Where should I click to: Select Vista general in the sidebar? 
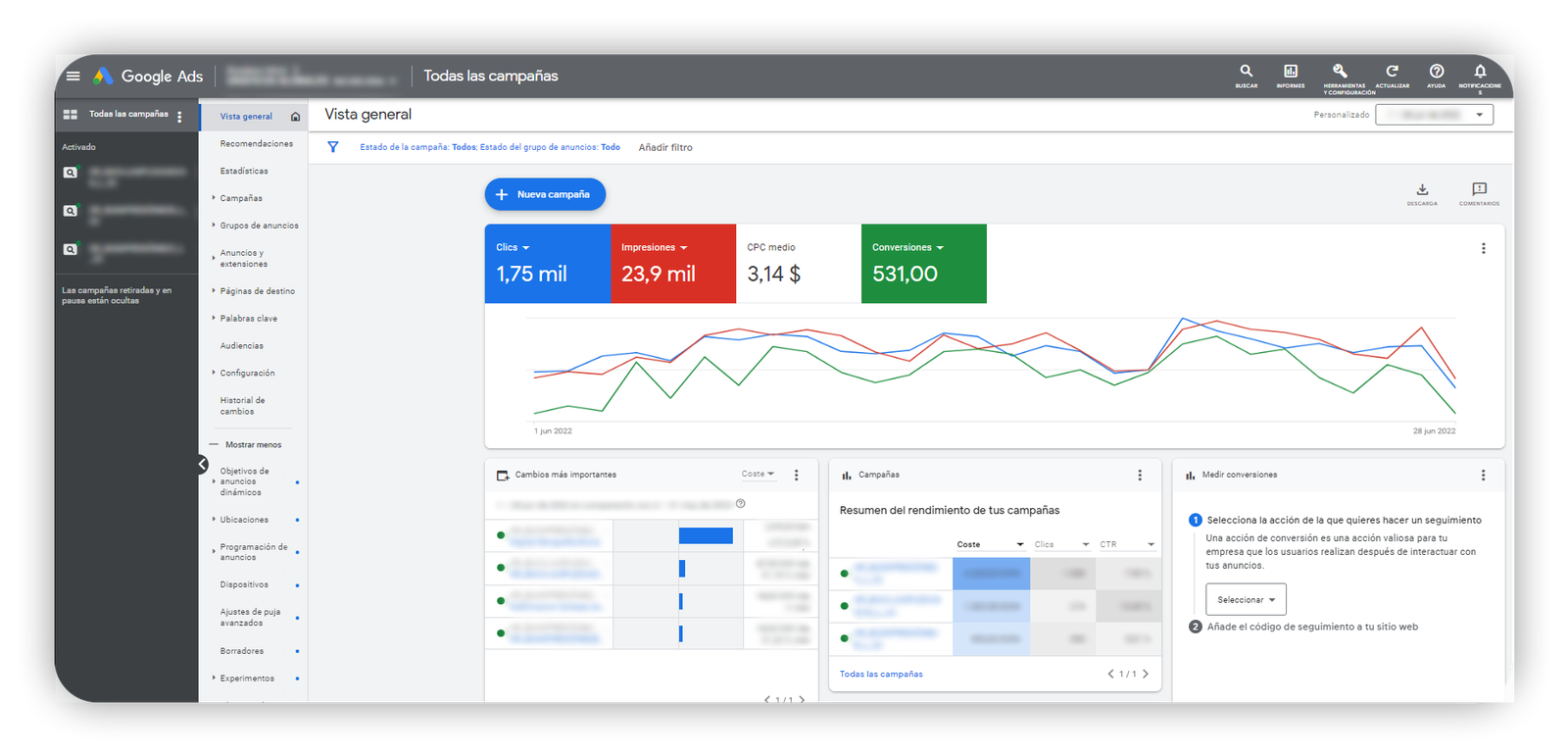tap(246, 116)
